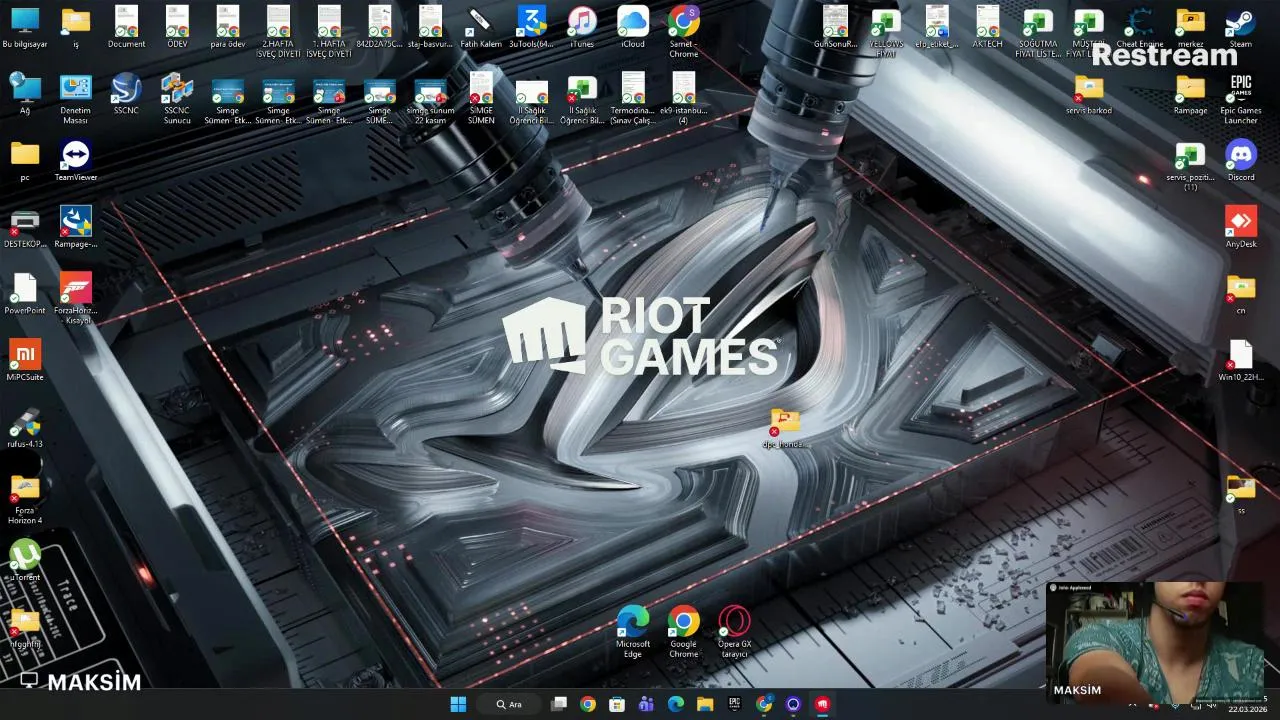Screen dimensions: 1280x720
Task: Launch ForzaHorizon Kısayol shortcut
Action: pos(76,300)
